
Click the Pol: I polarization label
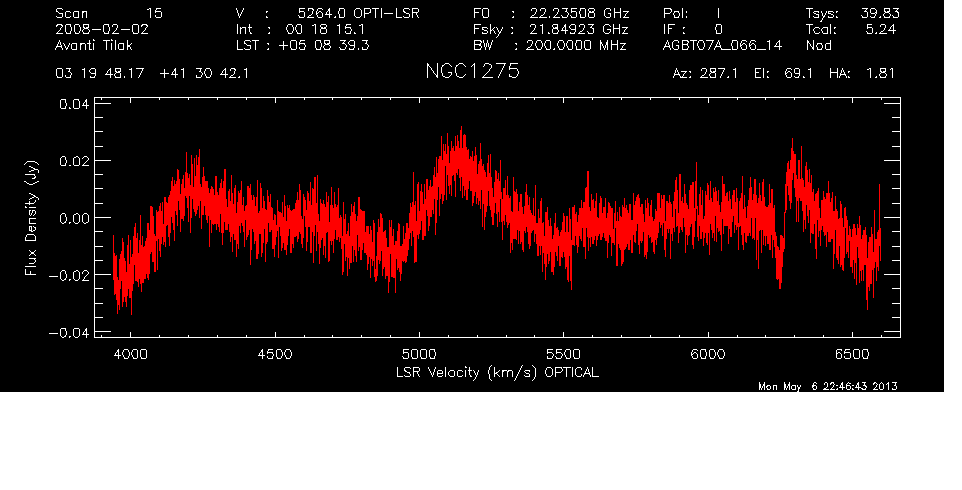(x=692, y=13)
